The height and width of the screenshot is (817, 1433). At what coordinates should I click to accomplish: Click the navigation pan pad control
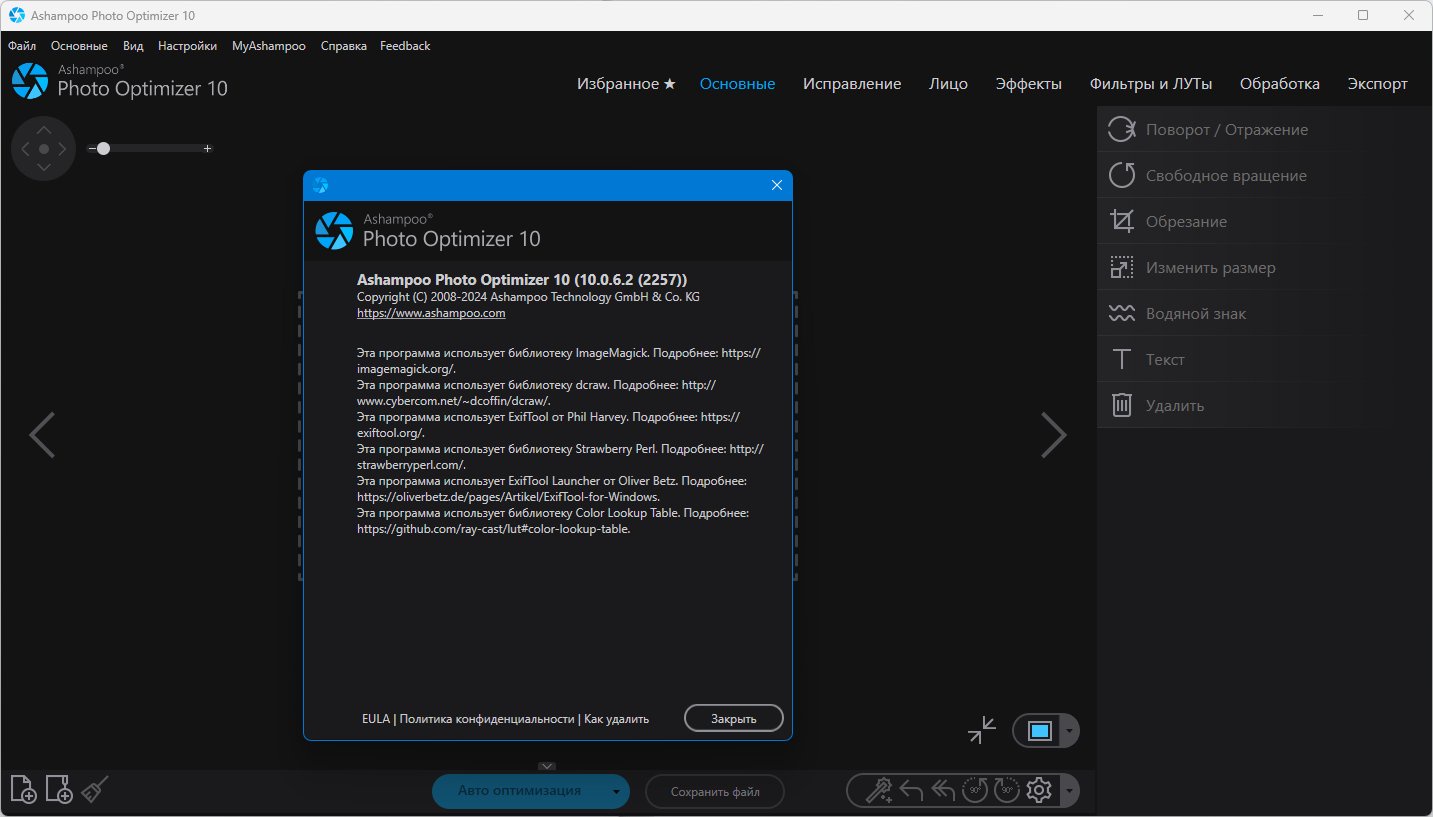coord(43,148)
